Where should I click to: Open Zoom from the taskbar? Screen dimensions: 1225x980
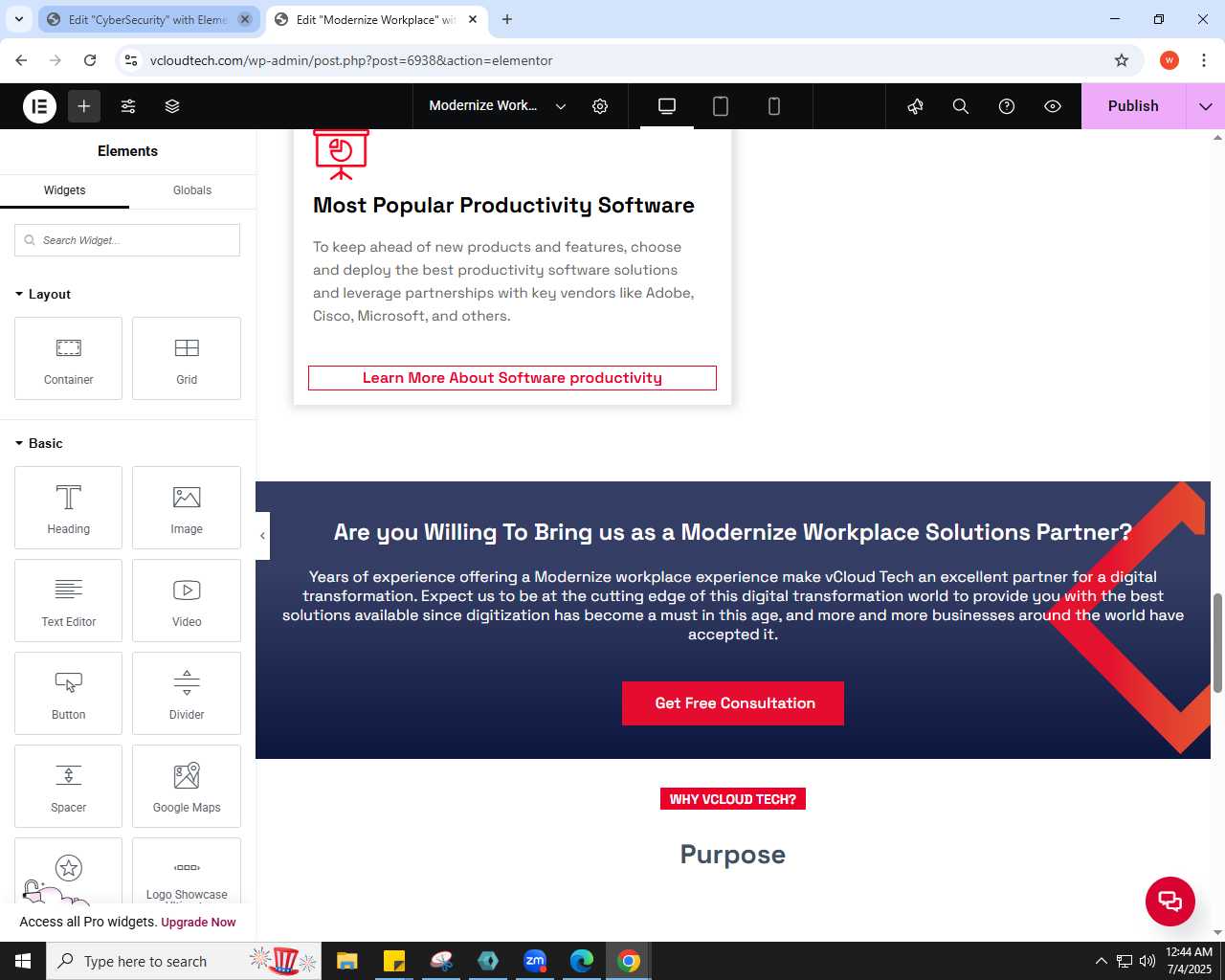[535, 961]
